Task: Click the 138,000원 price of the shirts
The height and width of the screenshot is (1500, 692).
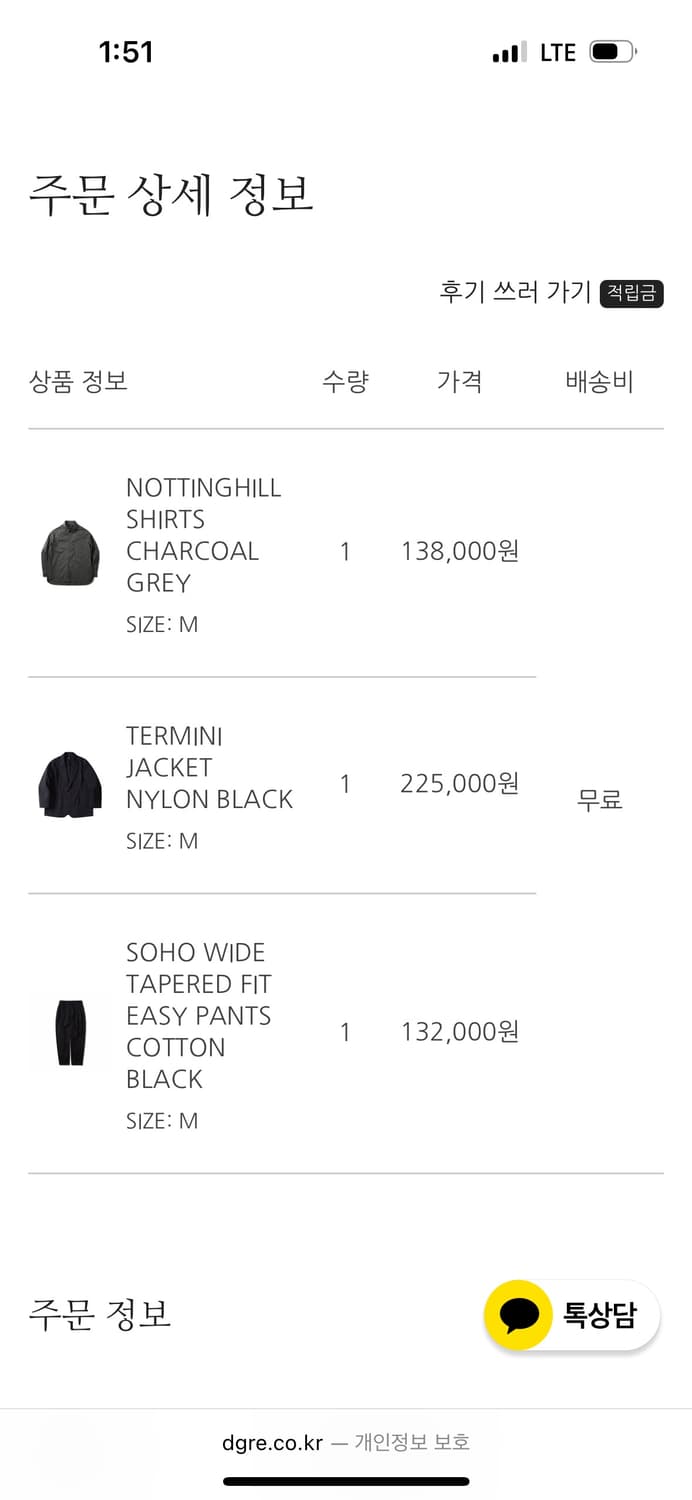Action: [460, 552]
